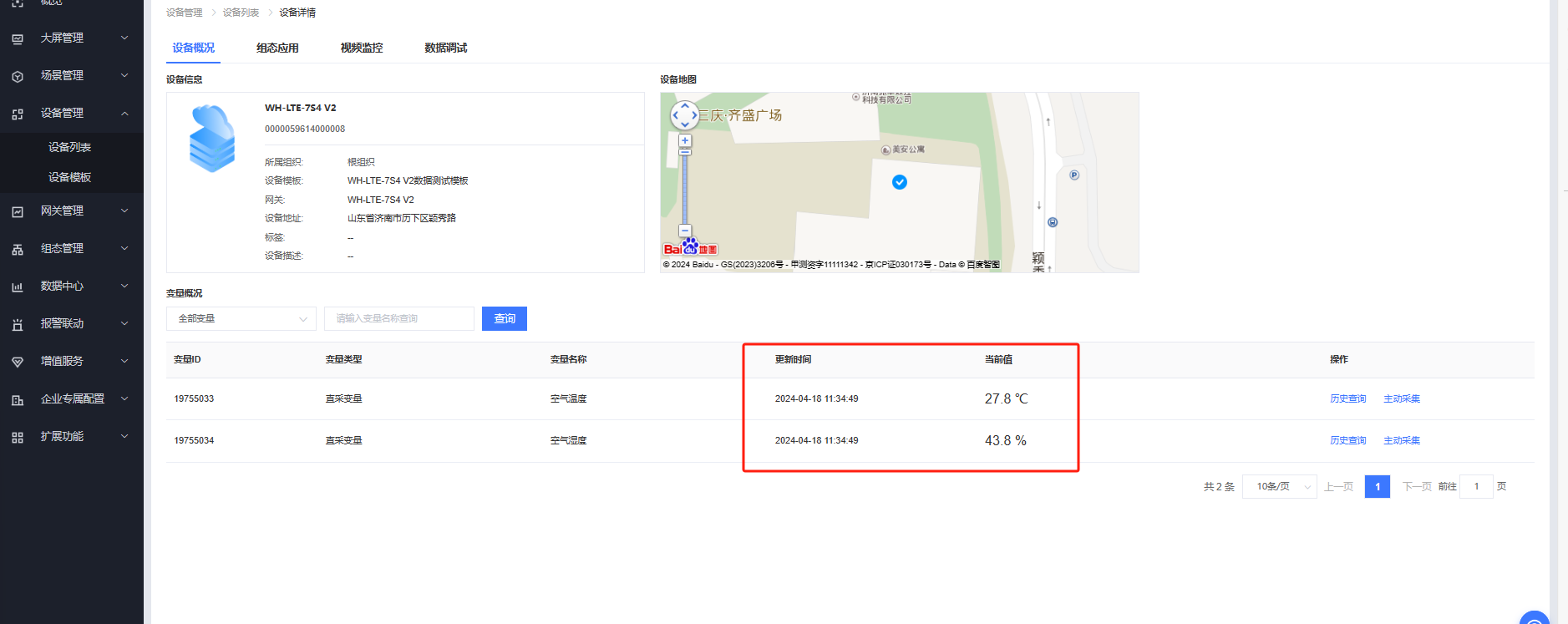Open the 10条/页 page size dropdown
The height and width of the screenshot is (624, 1568).
[1279, 486]
